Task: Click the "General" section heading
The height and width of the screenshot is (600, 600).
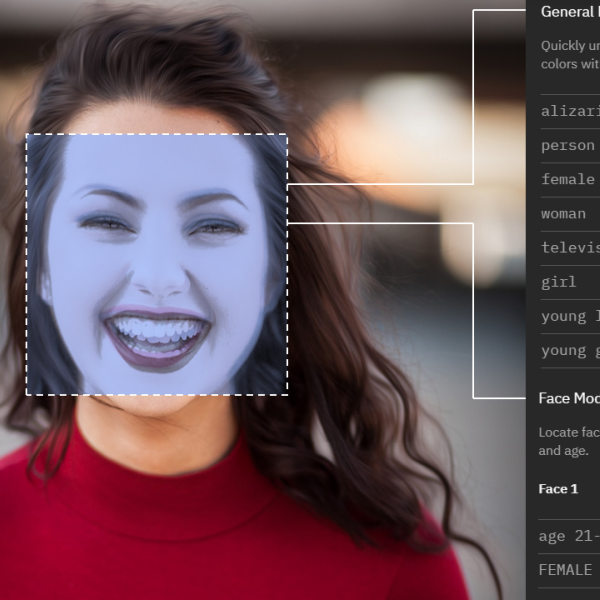Action: coord(570,12)
